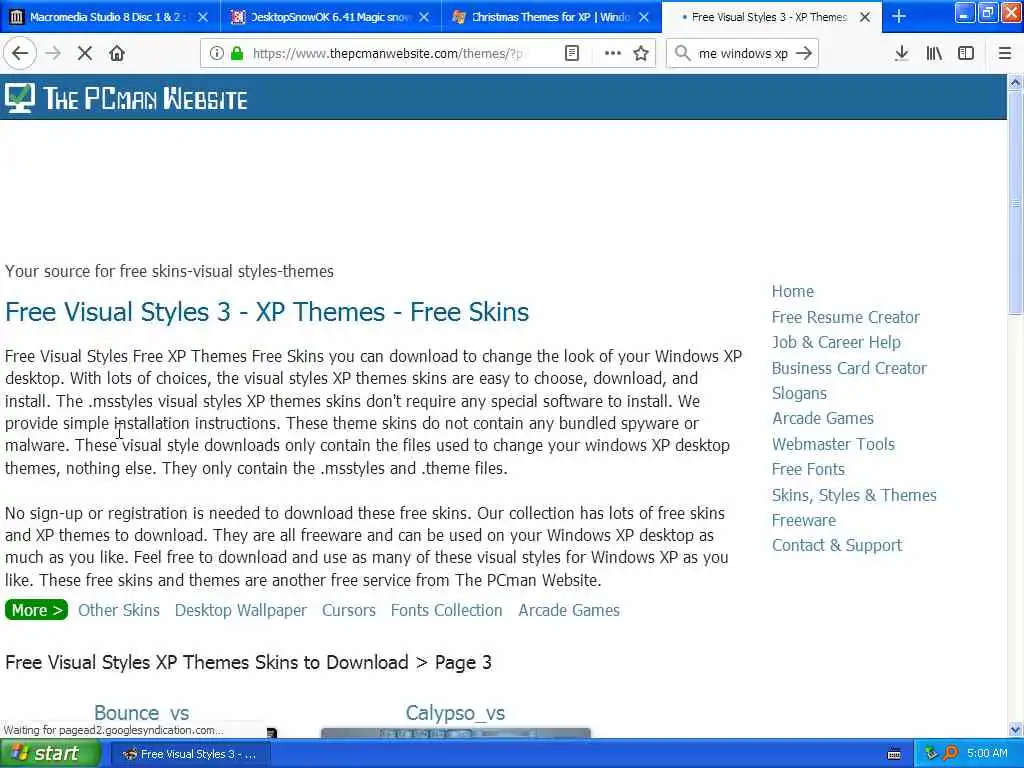Bookmark this page with the star
Image resolution: width=1024 pixels, height=768 pixels.
click(641, 54)
